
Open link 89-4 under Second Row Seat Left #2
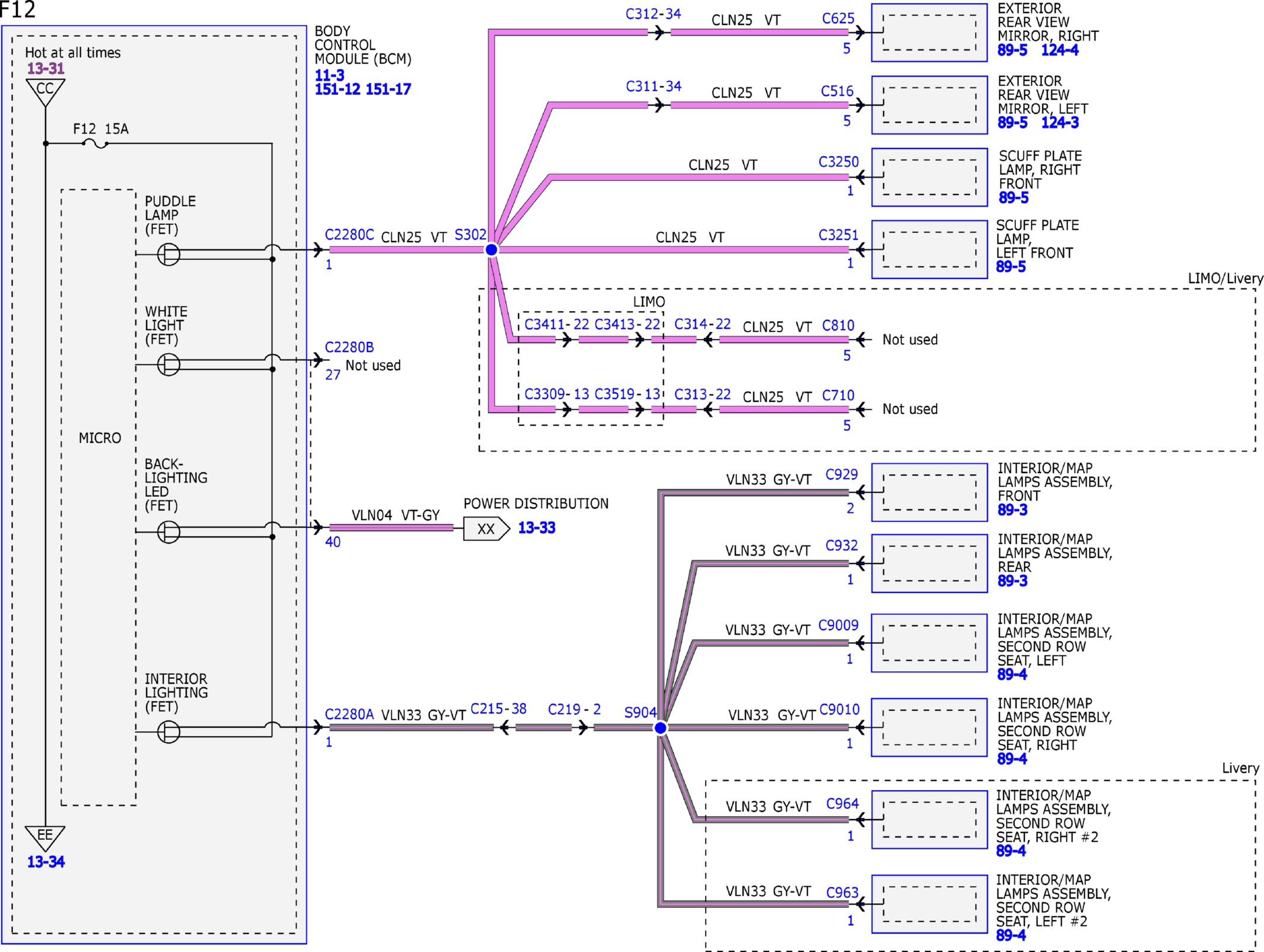pyautogui.click(x=1011, y=935)
